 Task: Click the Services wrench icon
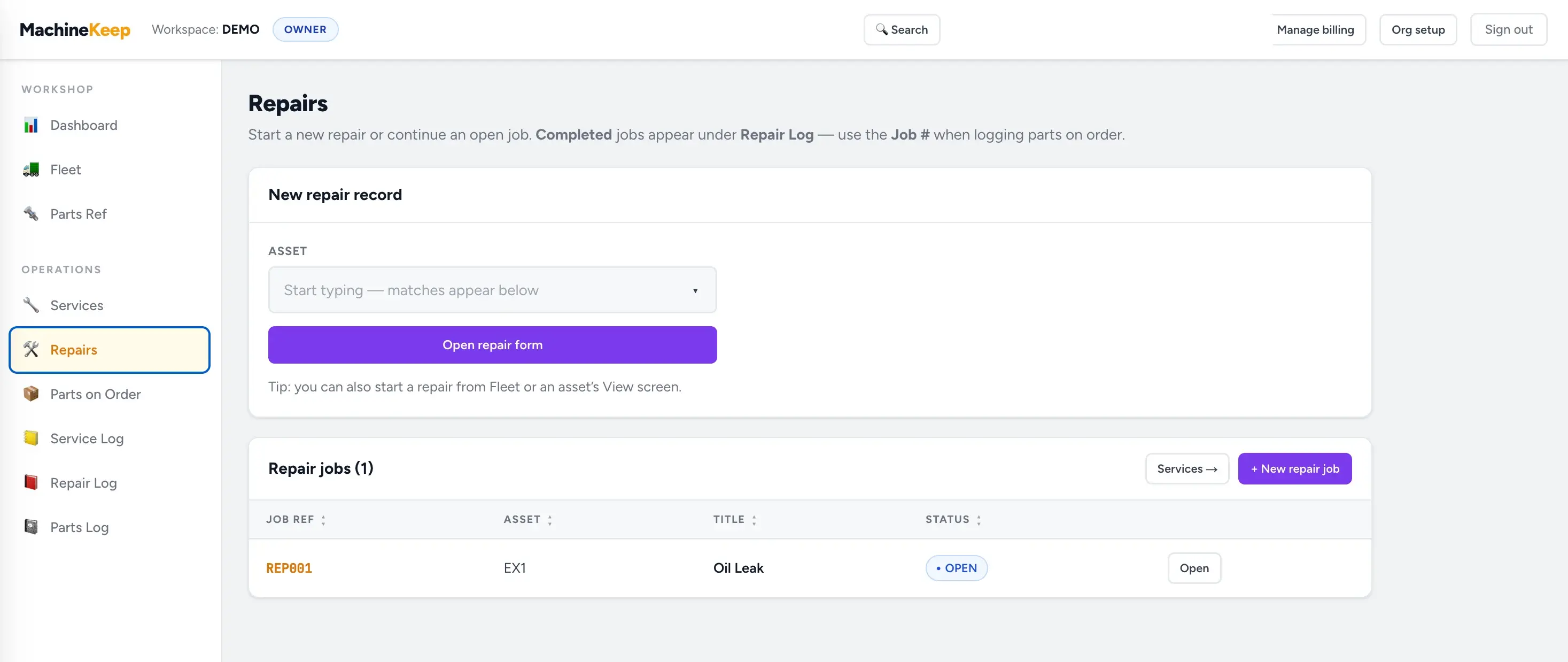click(x=31, y=305)
